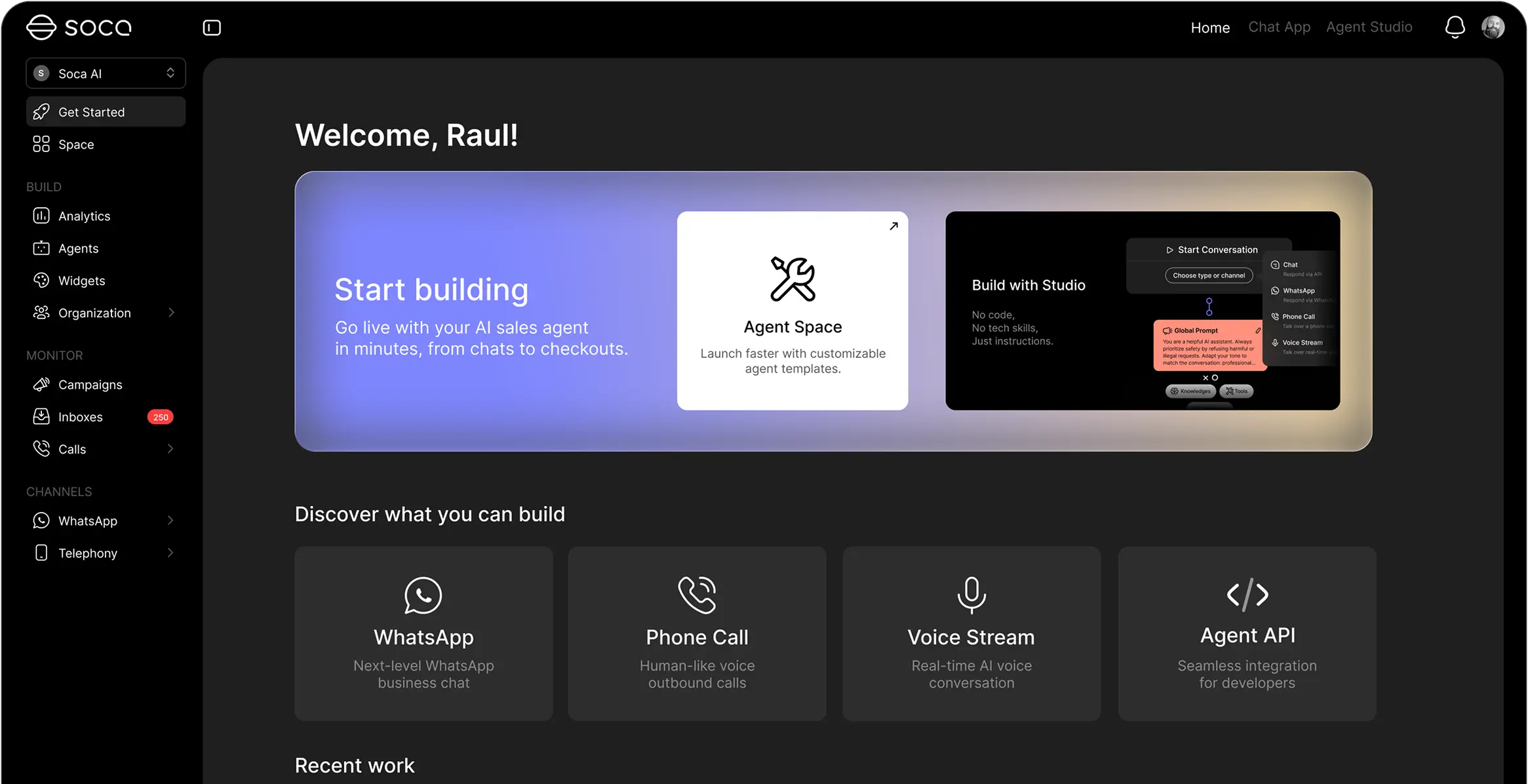The width and height of the screenshot is (1528, 784).
Task: Expand the WhatsApp channel chevron
Action: point(170,520)
